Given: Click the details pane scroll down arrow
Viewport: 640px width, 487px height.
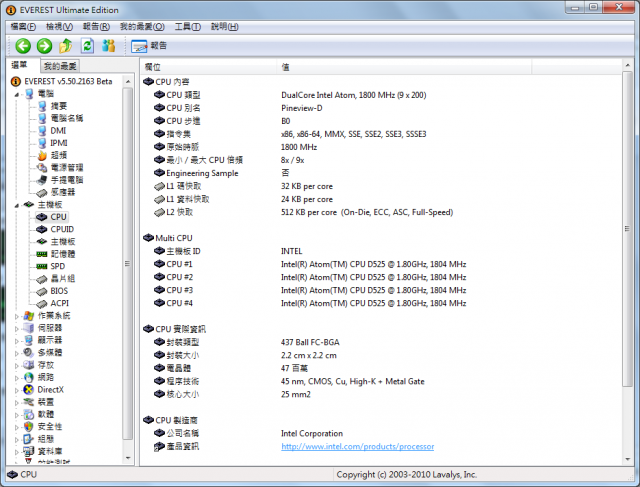Looking at the screenshot, I should click(627, 460).
